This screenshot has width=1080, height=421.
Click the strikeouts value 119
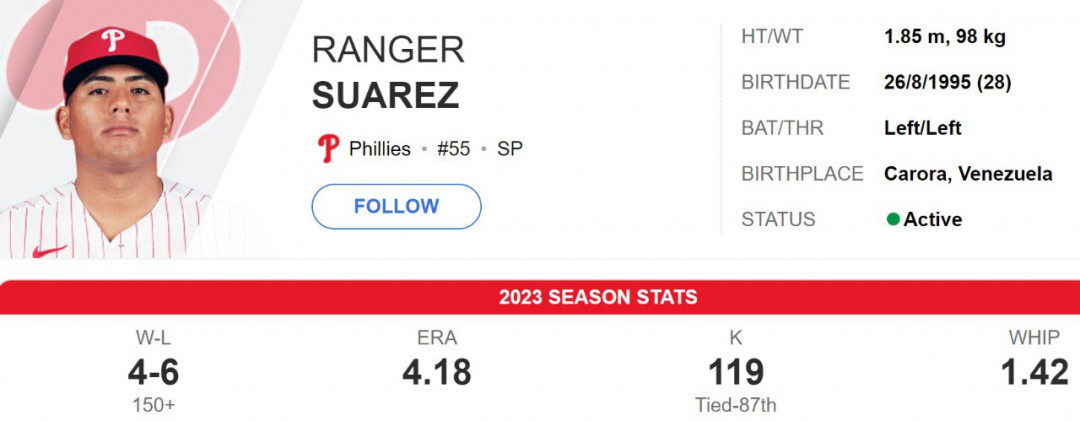pyautogui.click(x=736, y=373)
